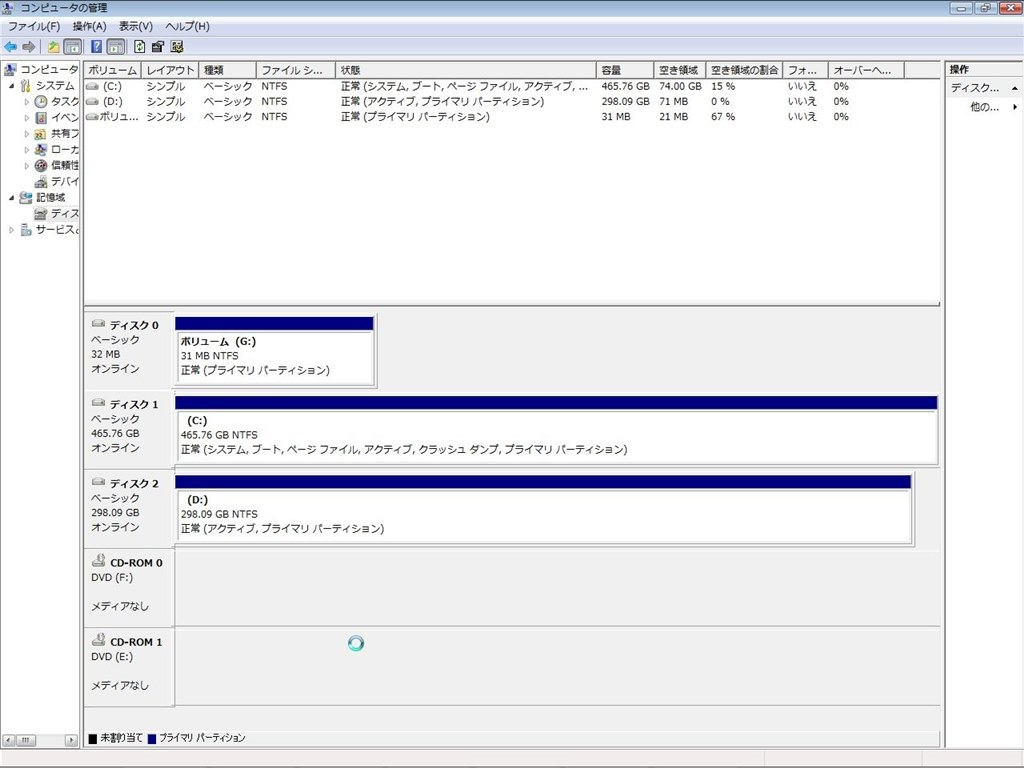1024x768 pixels.
Task: Select the ボリューム (G:) partition block
Action: [274, 351]
